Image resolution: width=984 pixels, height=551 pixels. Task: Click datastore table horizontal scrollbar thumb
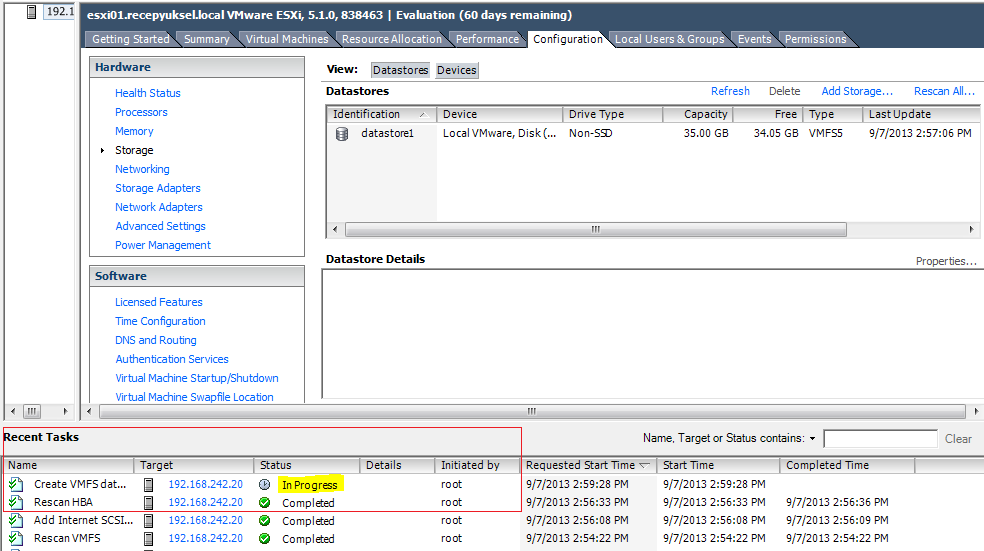(x=596, y=230)
